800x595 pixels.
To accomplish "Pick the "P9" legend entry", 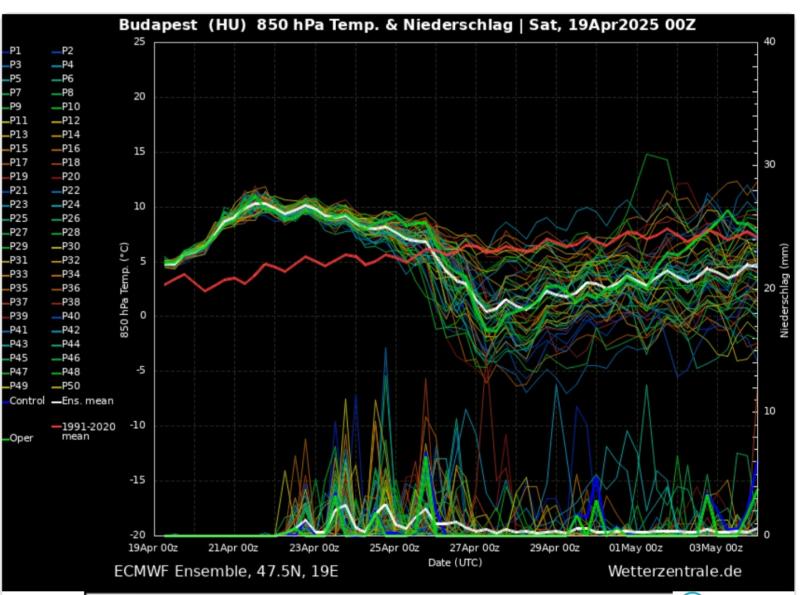I will click(x=12, y=107).
